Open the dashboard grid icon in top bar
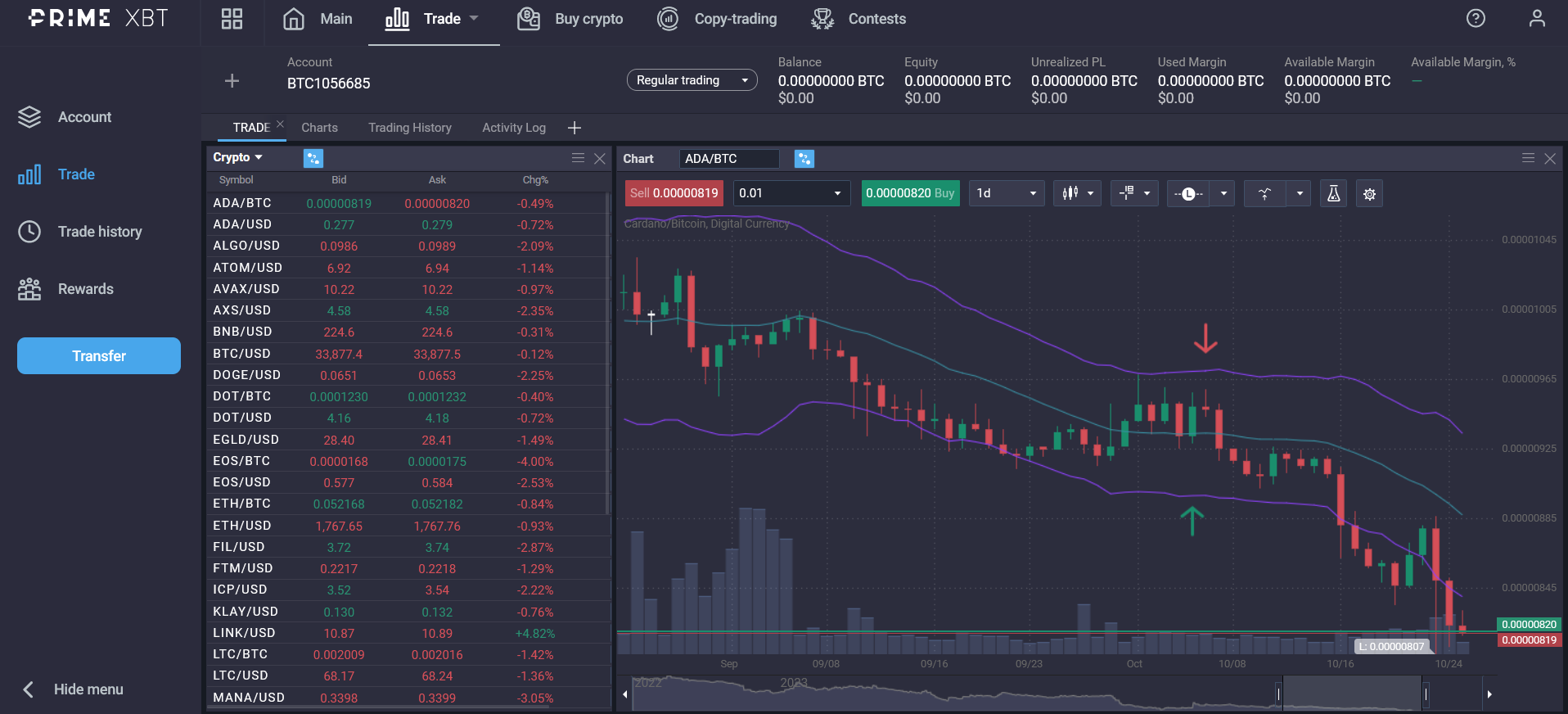Screen dimensions: 1568x714 click(x=232, y=19)
